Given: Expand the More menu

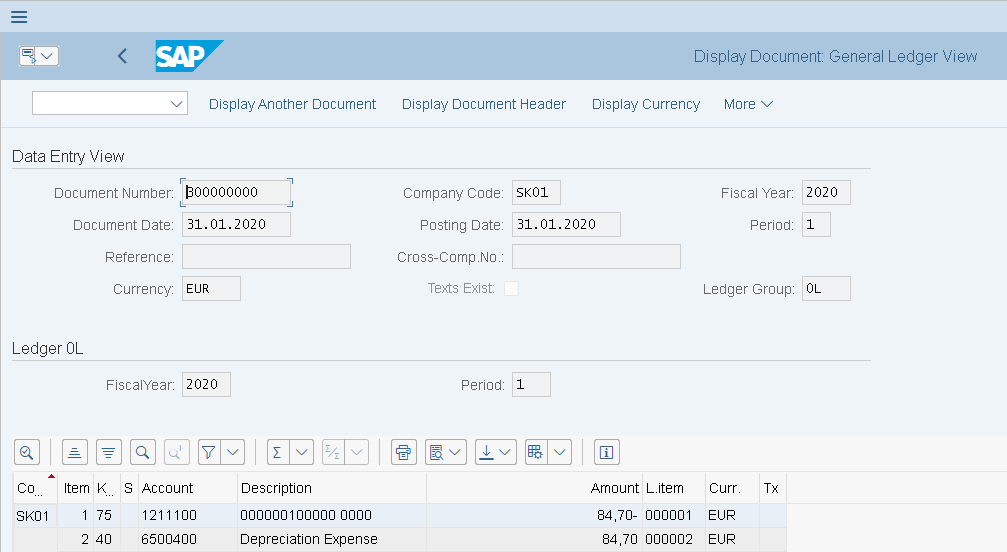Looking at the screenshot, I should click(x=748, y=104).
